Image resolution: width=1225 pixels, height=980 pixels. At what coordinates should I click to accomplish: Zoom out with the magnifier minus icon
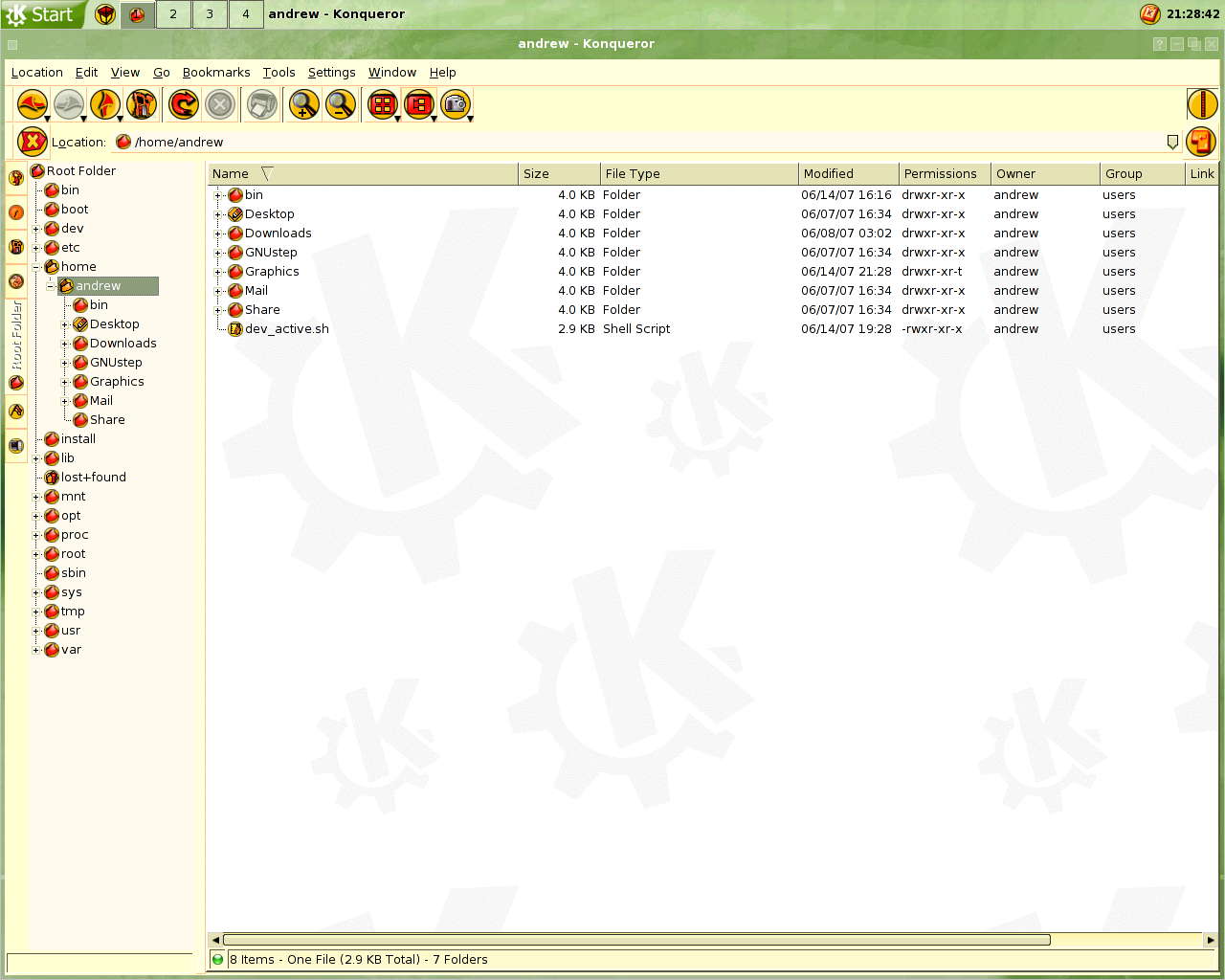click(340, 104)
